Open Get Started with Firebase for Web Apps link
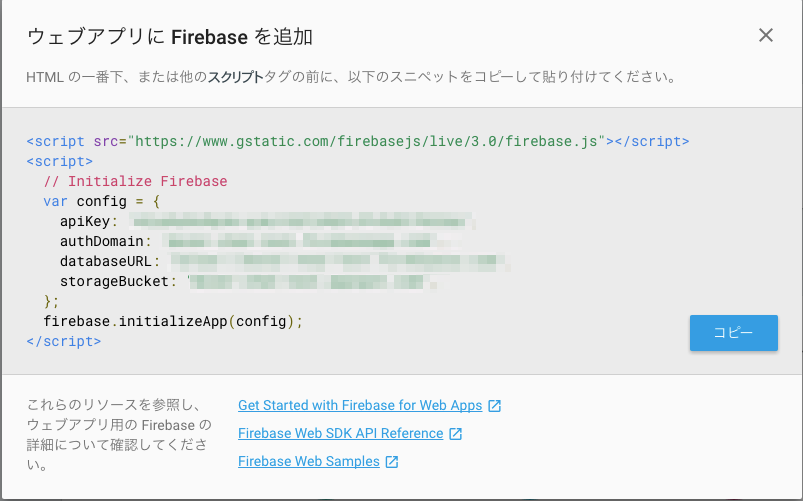The height and width of the screenshot is (501, 803). pyautogui.click(x=360, y=405)
